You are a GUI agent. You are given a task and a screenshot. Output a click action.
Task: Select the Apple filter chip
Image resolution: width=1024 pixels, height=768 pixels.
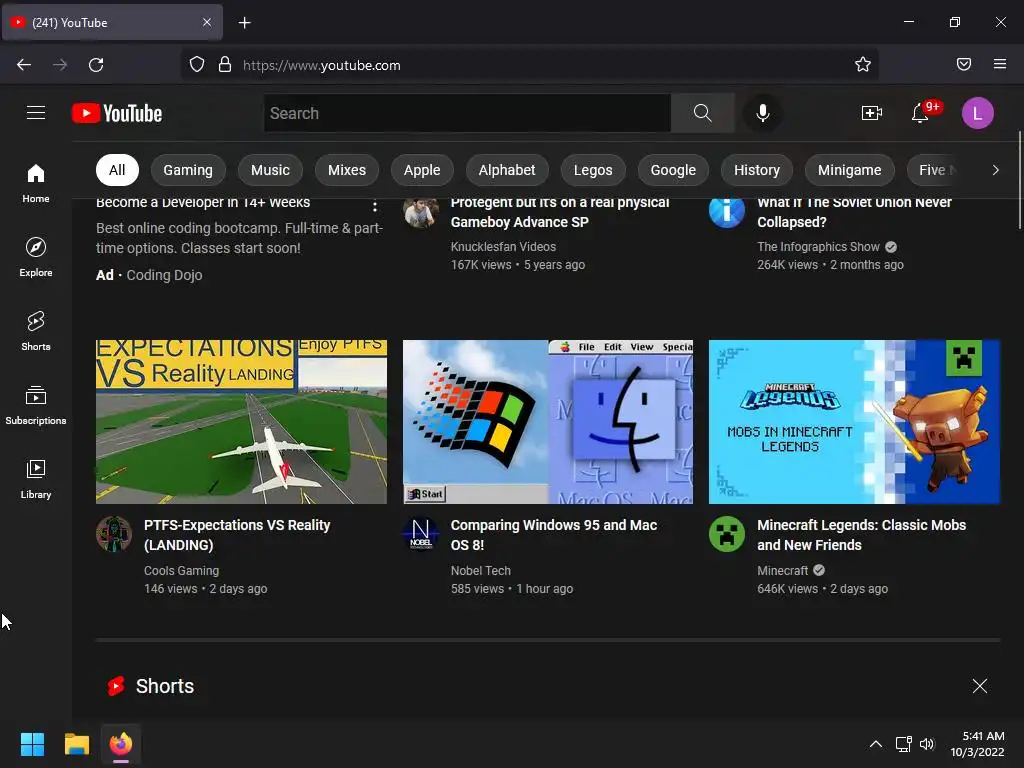422,170
